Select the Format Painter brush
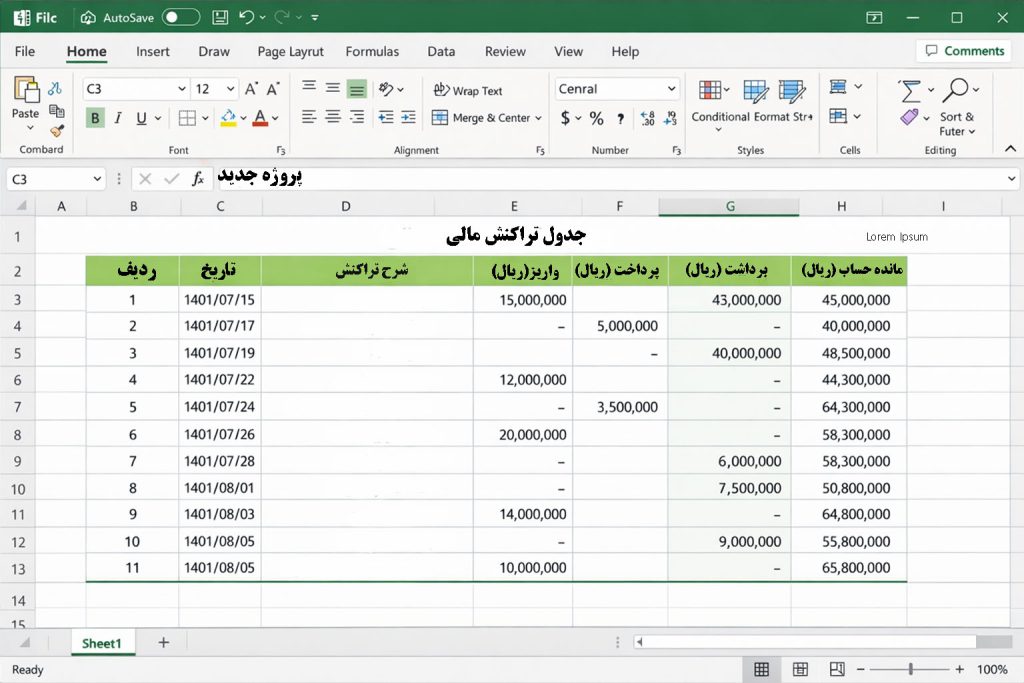 pos(57,131)
